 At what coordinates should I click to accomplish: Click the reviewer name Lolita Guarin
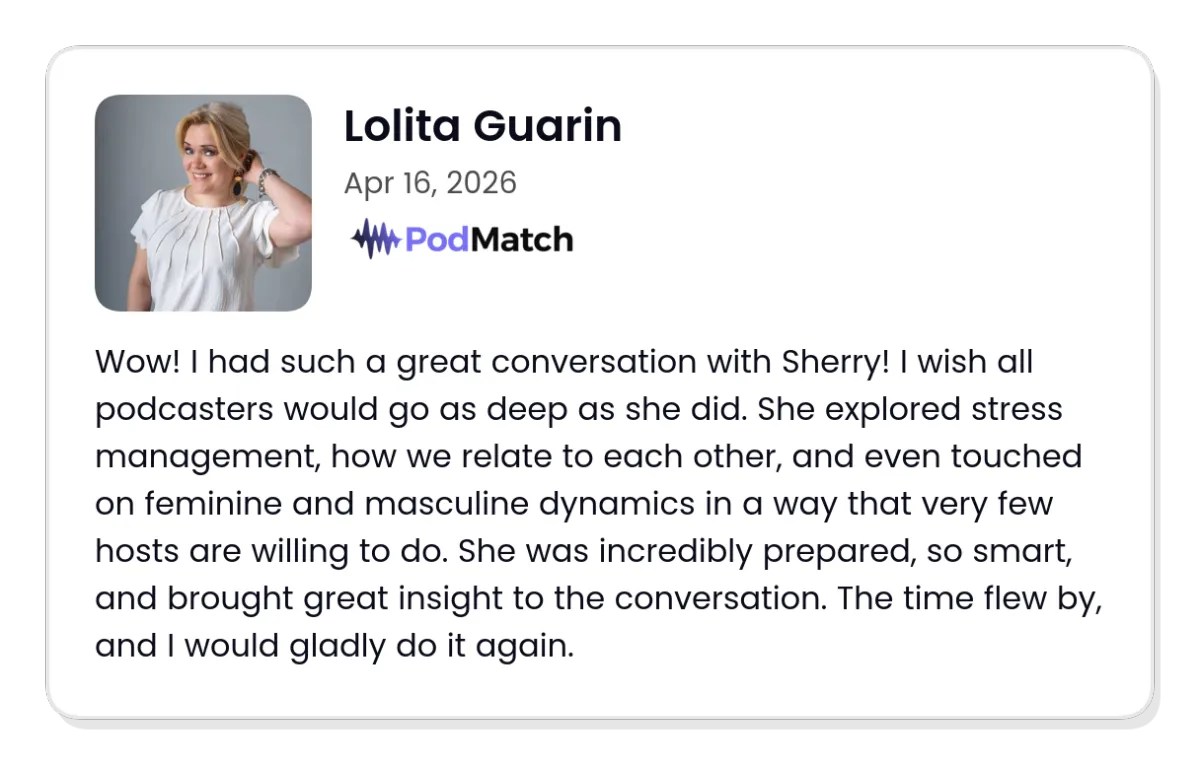[483, 127]
